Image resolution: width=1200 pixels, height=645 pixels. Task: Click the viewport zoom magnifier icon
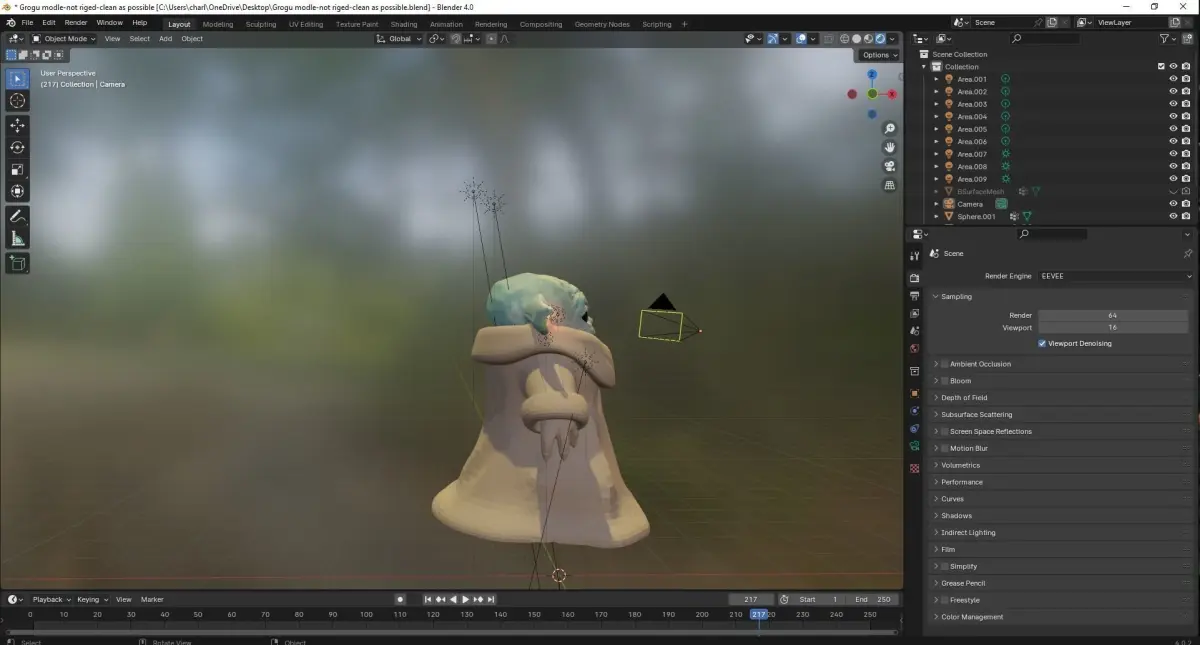(889, 129)
